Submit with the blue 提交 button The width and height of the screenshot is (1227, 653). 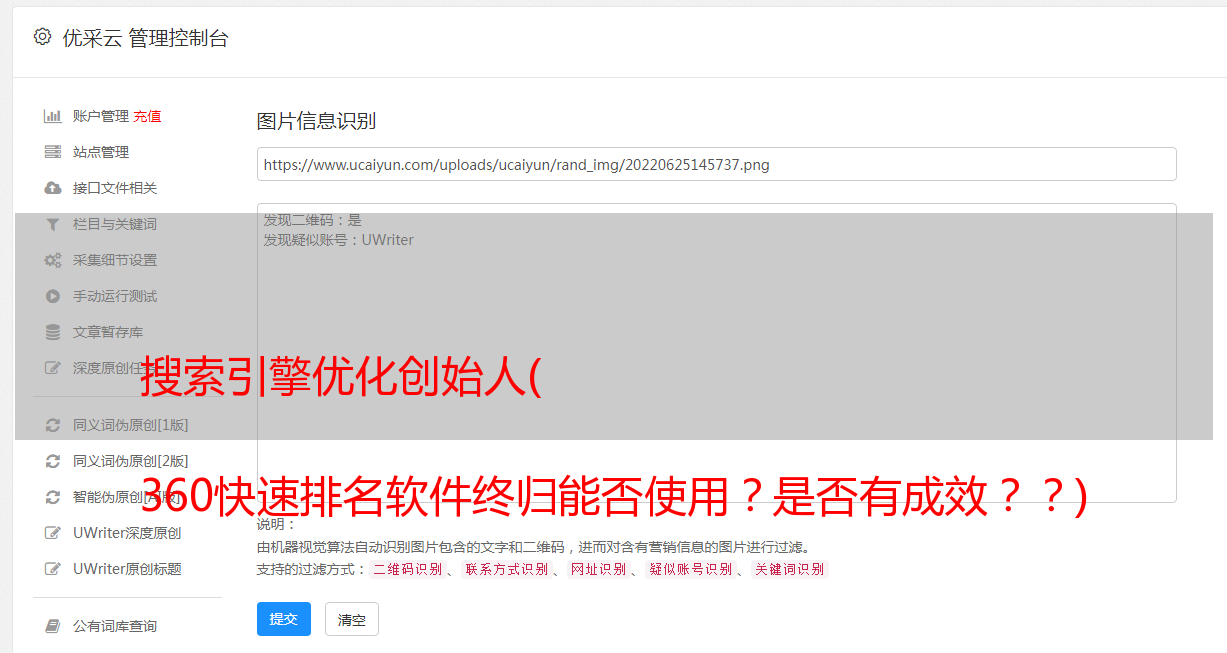284,619
